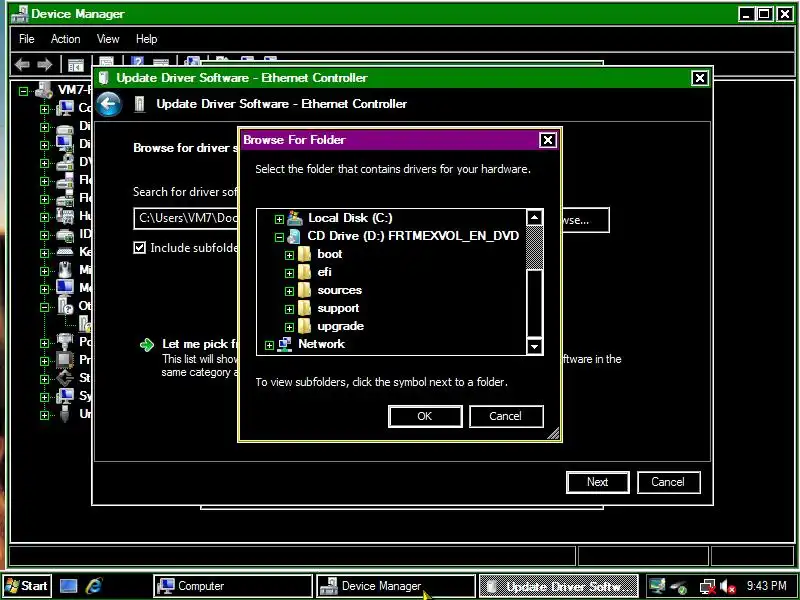The image size is (800, 600).
Task: Open the File menu
Action: pyautogui.click(x=27, y=39)
